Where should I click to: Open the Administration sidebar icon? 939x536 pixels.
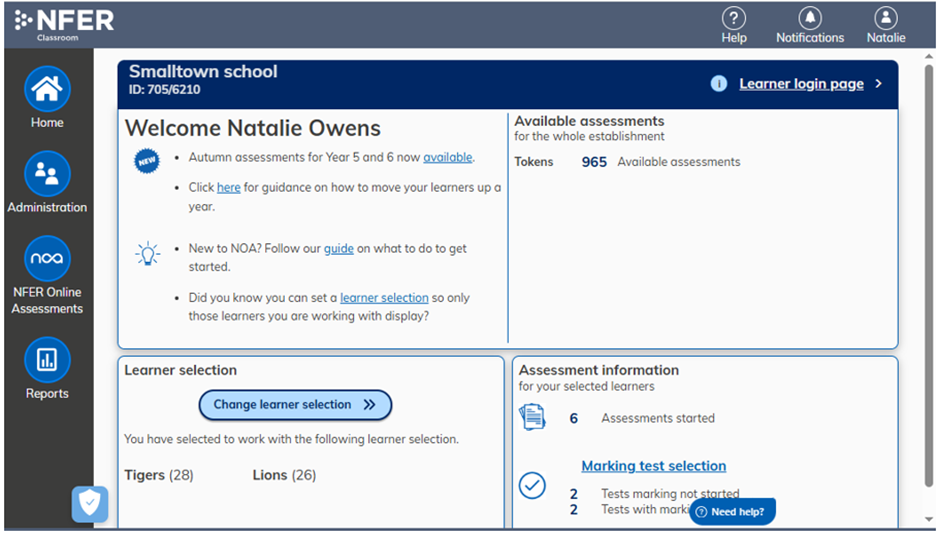(x=47, y=174)
